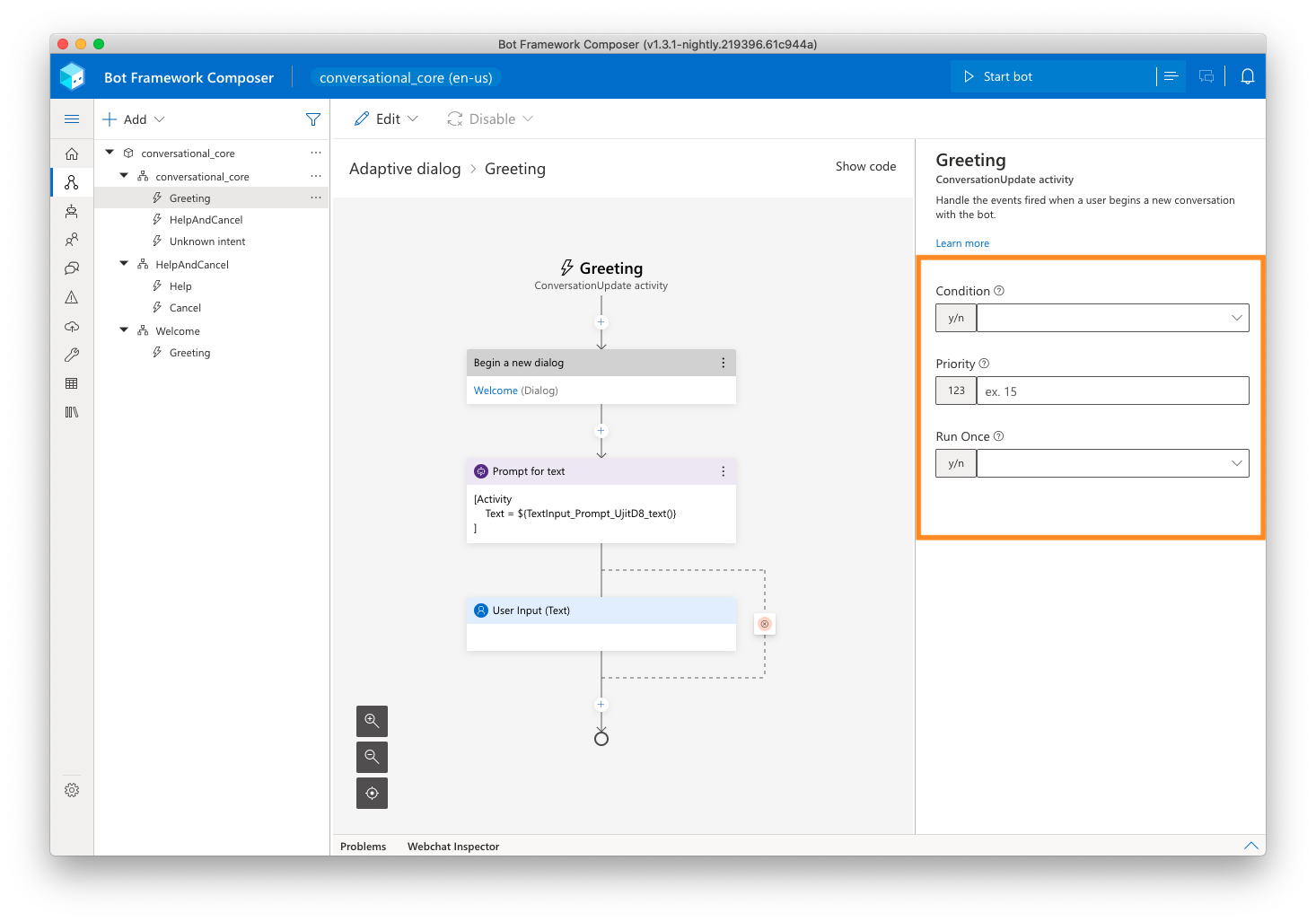Image resolution: width=1316 pixels, height=922 pixels.
Task: Filter the dialog tree with funnel icon
Action: (313, 119)
